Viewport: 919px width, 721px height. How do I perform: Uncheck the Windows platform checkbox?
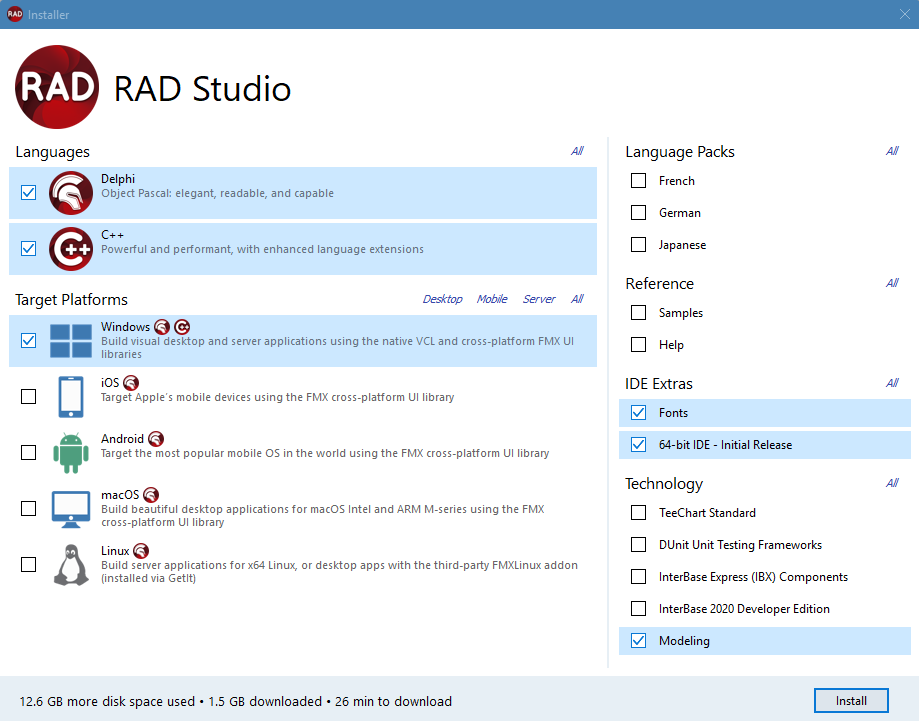click(x=28, y=341)
